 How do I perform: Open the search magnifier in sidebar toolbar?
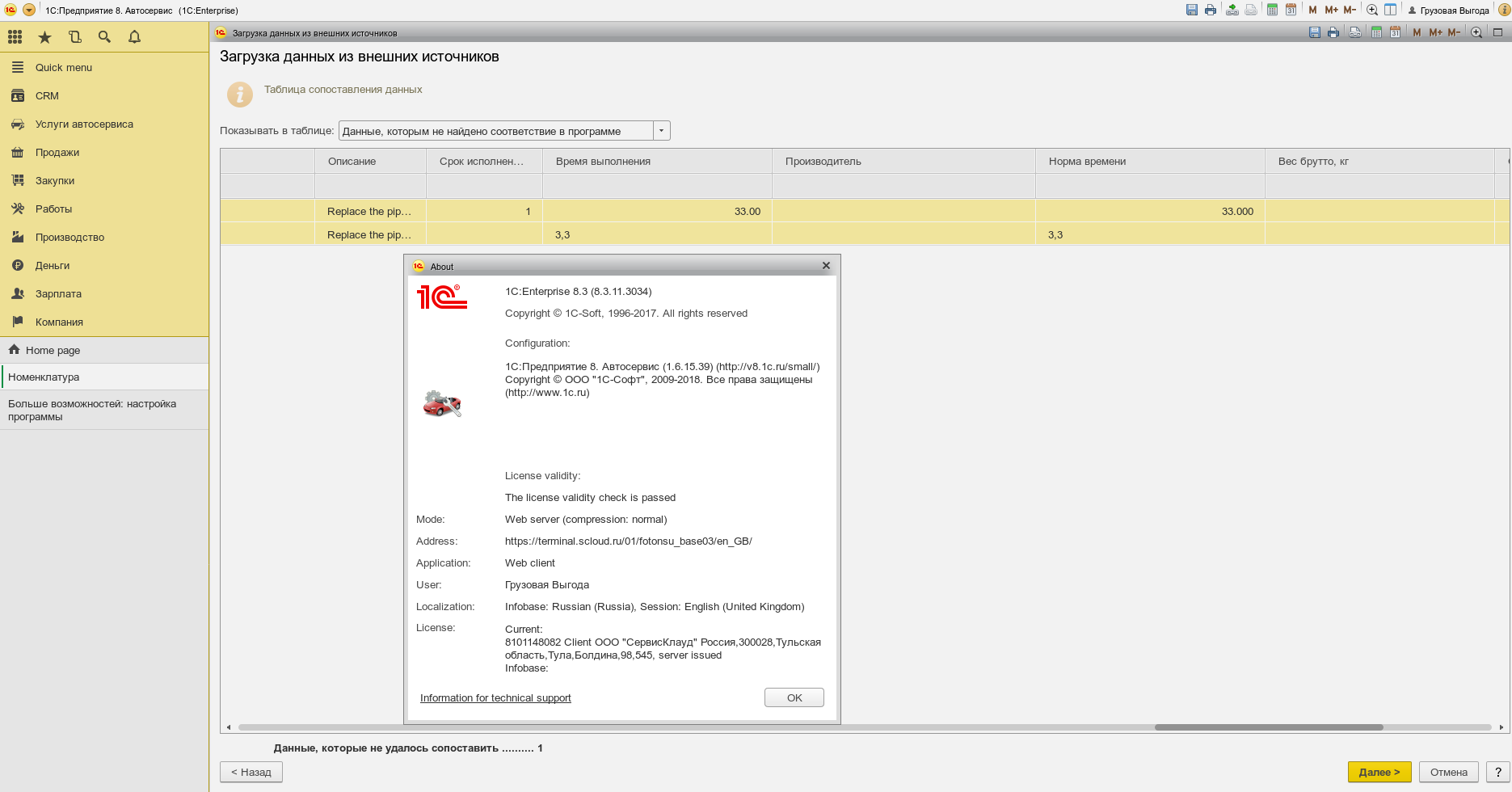pos(104,36)
